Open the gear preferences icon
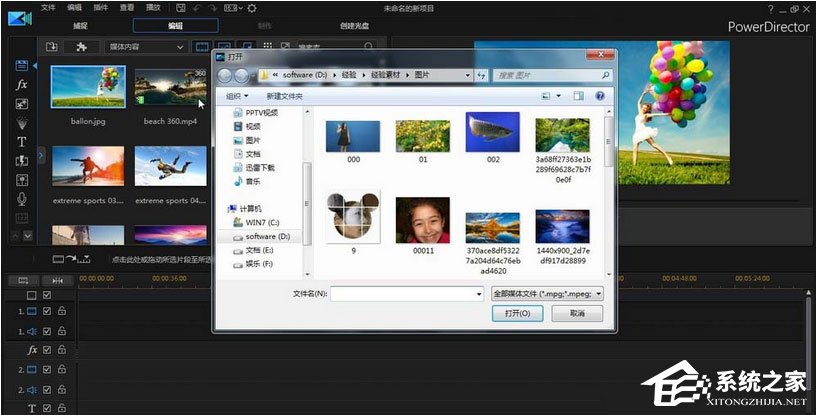 coord(252,8)
